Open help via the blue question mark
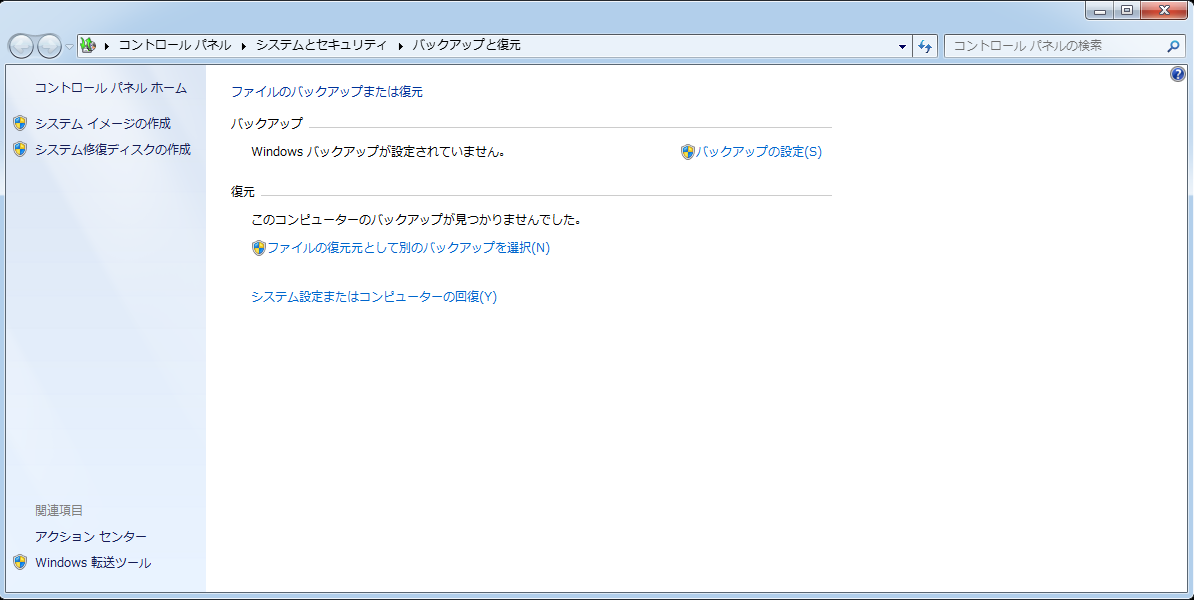 click(1178, 74)
